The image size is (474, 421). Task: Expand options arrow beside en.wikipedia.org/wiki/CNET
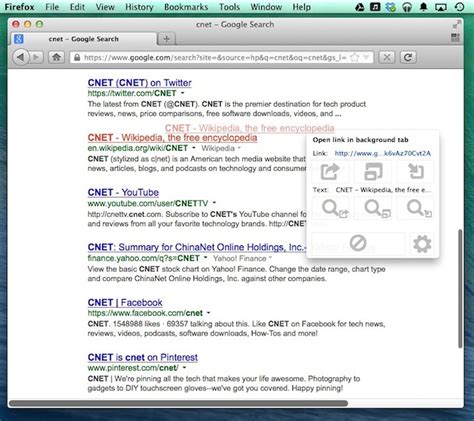194,148
